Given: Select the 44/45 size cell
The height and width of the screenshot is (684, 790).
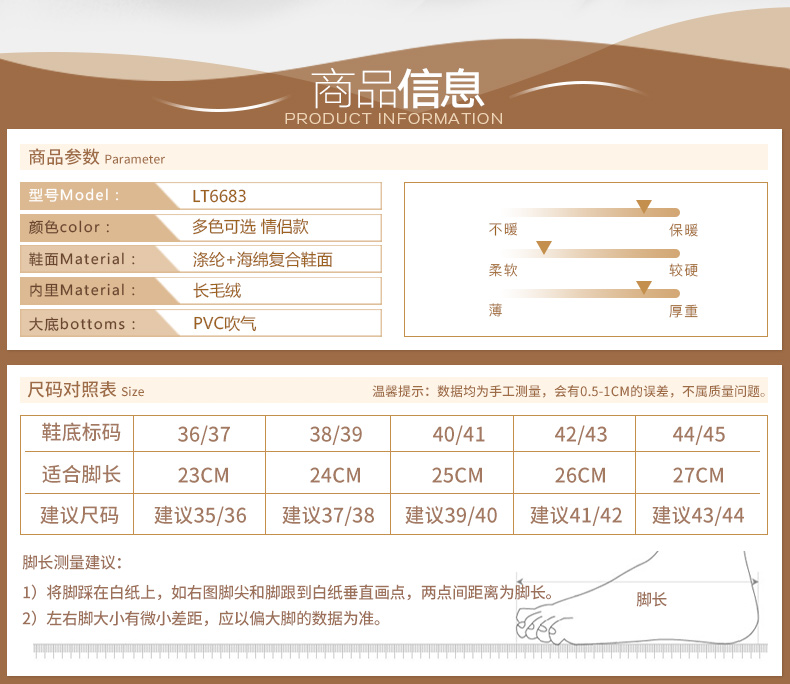Looking at the screenshot, I should (701, 434).
